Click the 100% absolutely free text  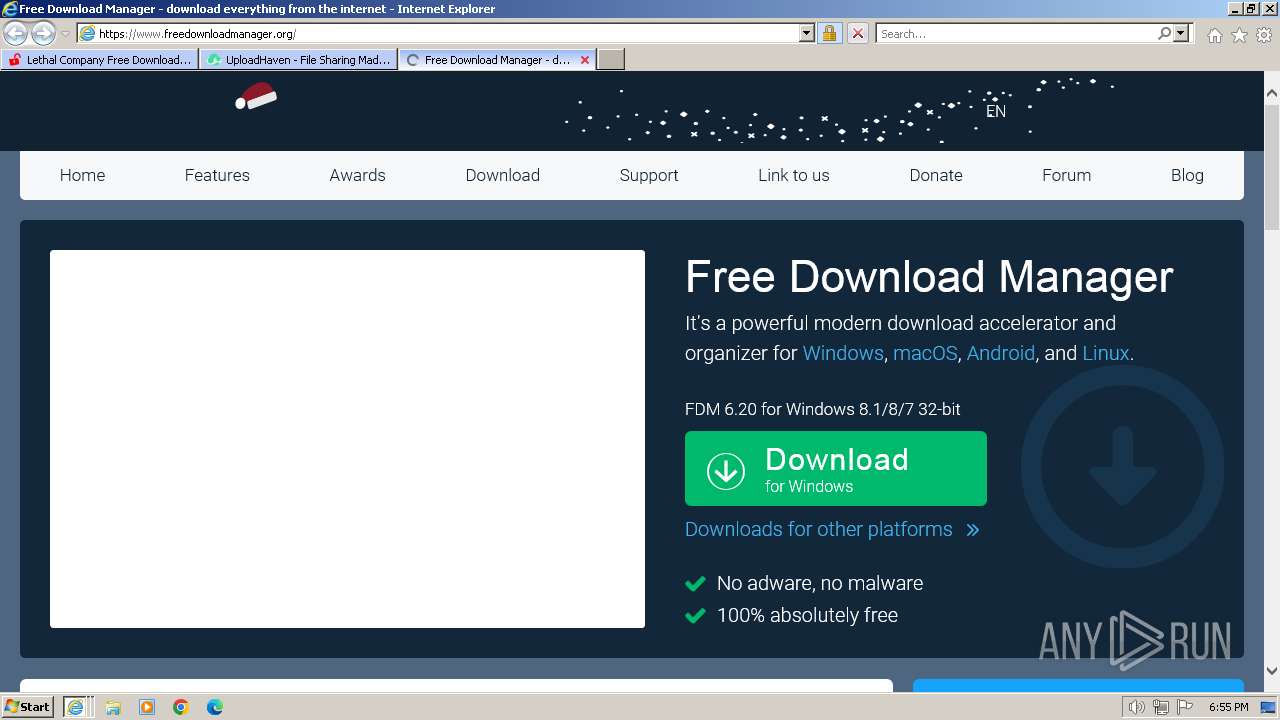(807, 615)
